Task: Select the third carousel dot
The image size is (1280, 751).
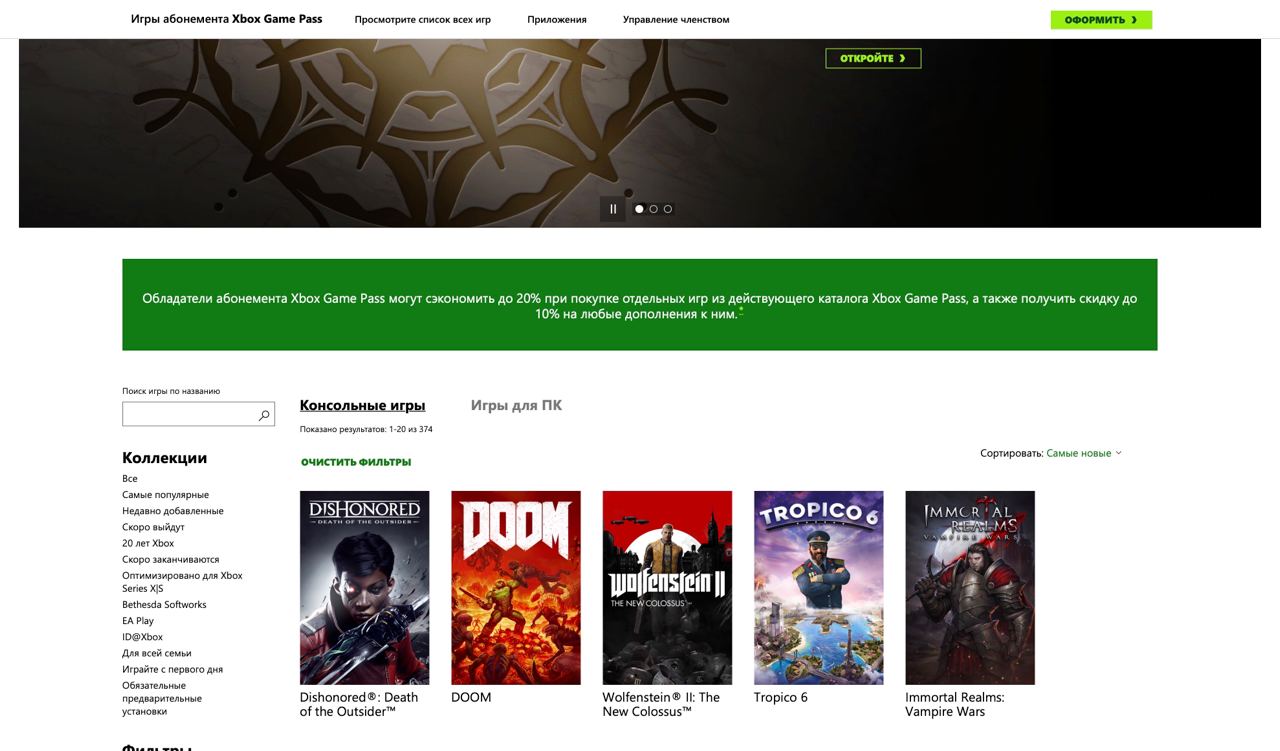Action: coord(668,209)
